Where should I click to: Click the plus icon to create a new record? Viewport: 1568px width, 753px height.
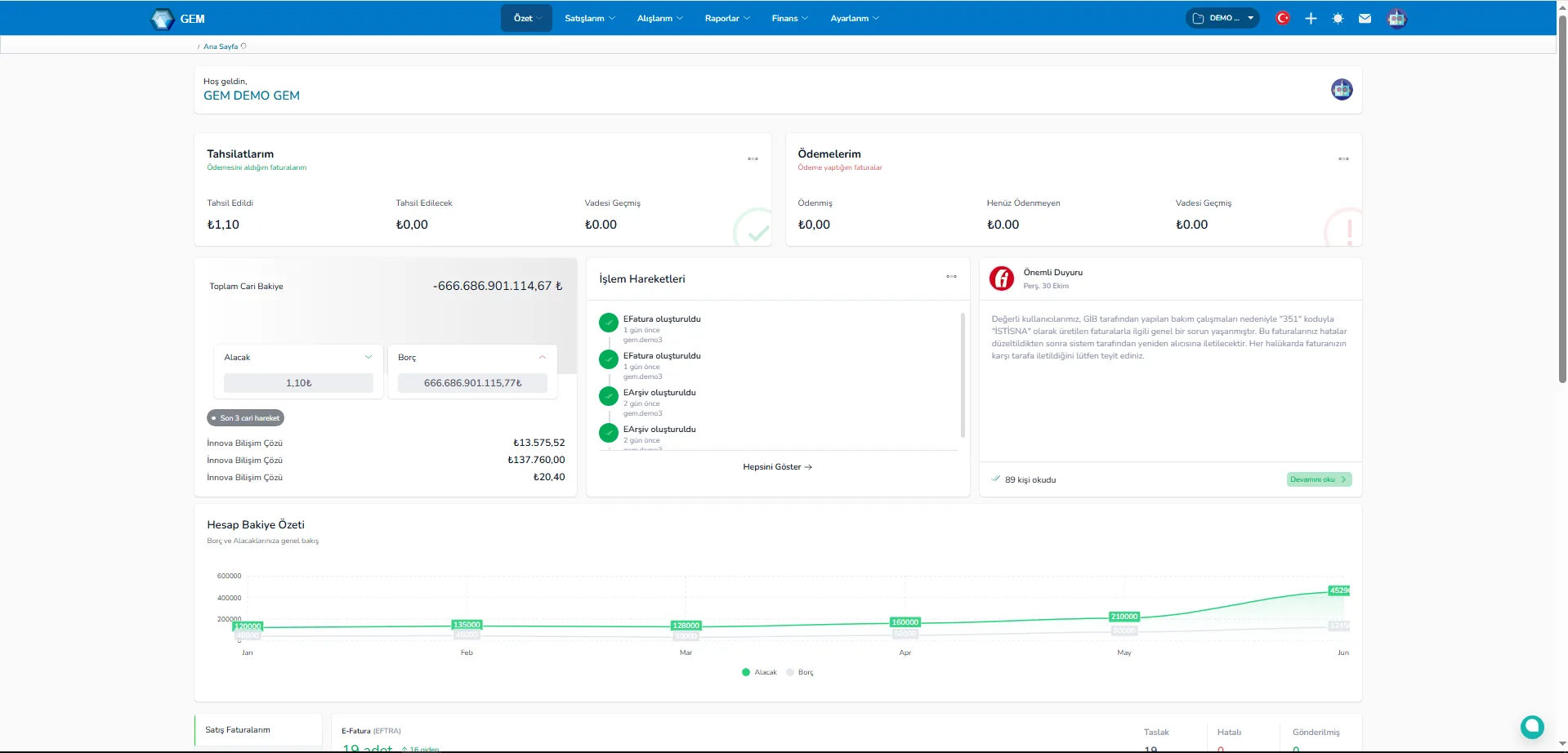1310,17
